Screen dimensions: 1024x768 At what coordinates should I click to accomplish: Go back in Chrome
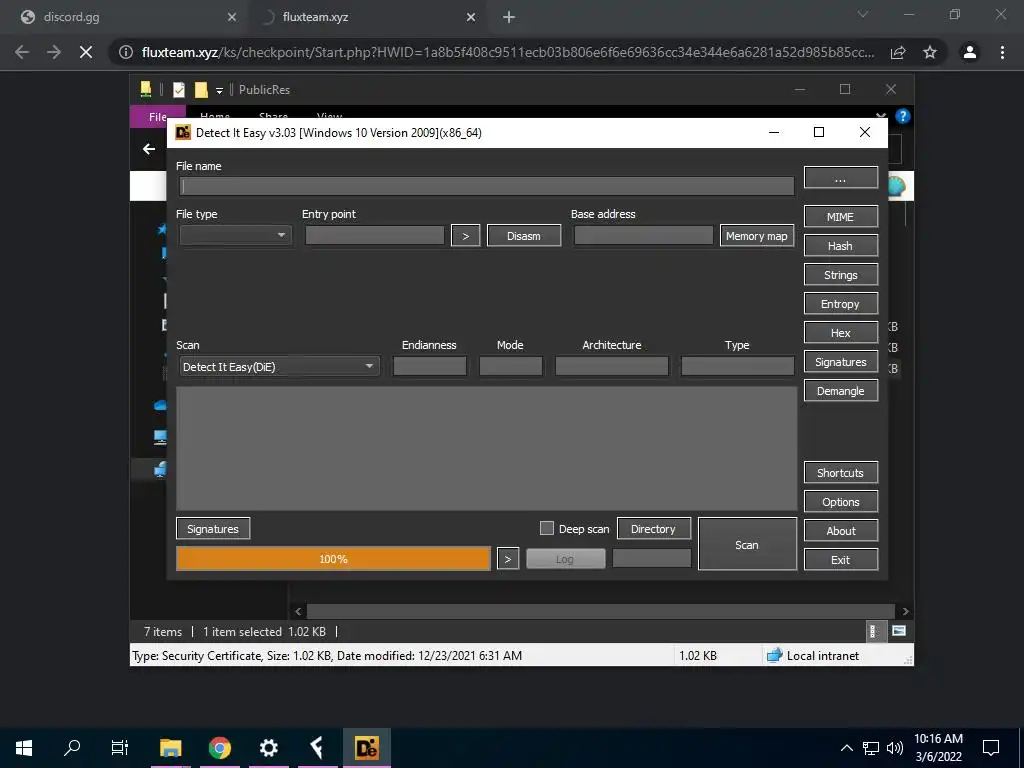(22, 52)
